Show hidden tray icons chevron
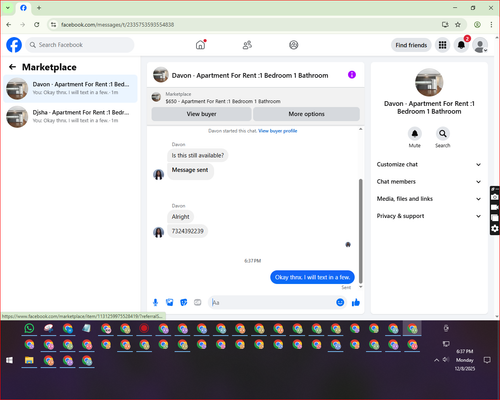 point(436,360)
